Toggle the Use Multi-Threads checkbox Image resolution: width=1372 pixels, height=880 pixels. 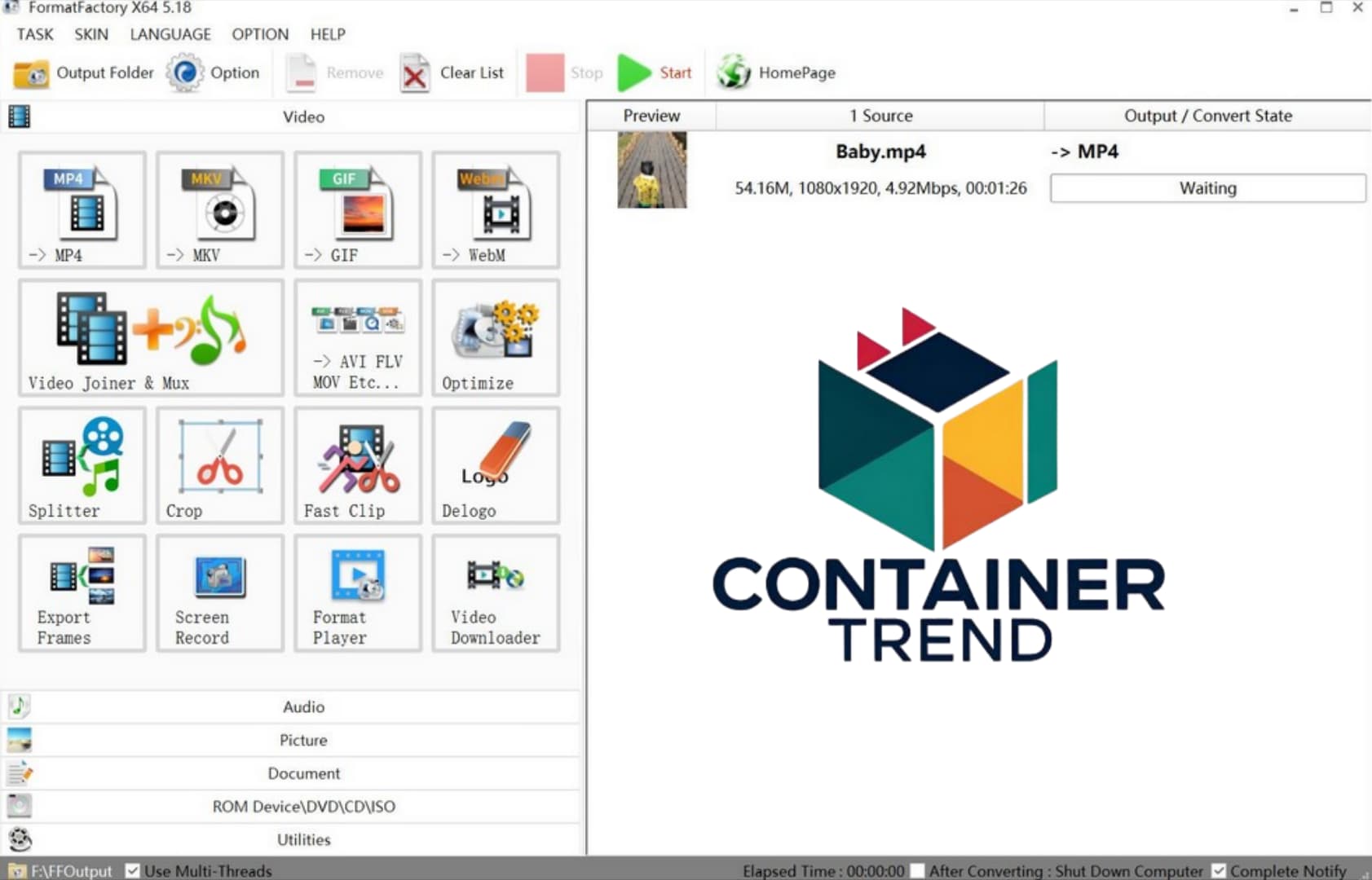(x=133, y=870)
